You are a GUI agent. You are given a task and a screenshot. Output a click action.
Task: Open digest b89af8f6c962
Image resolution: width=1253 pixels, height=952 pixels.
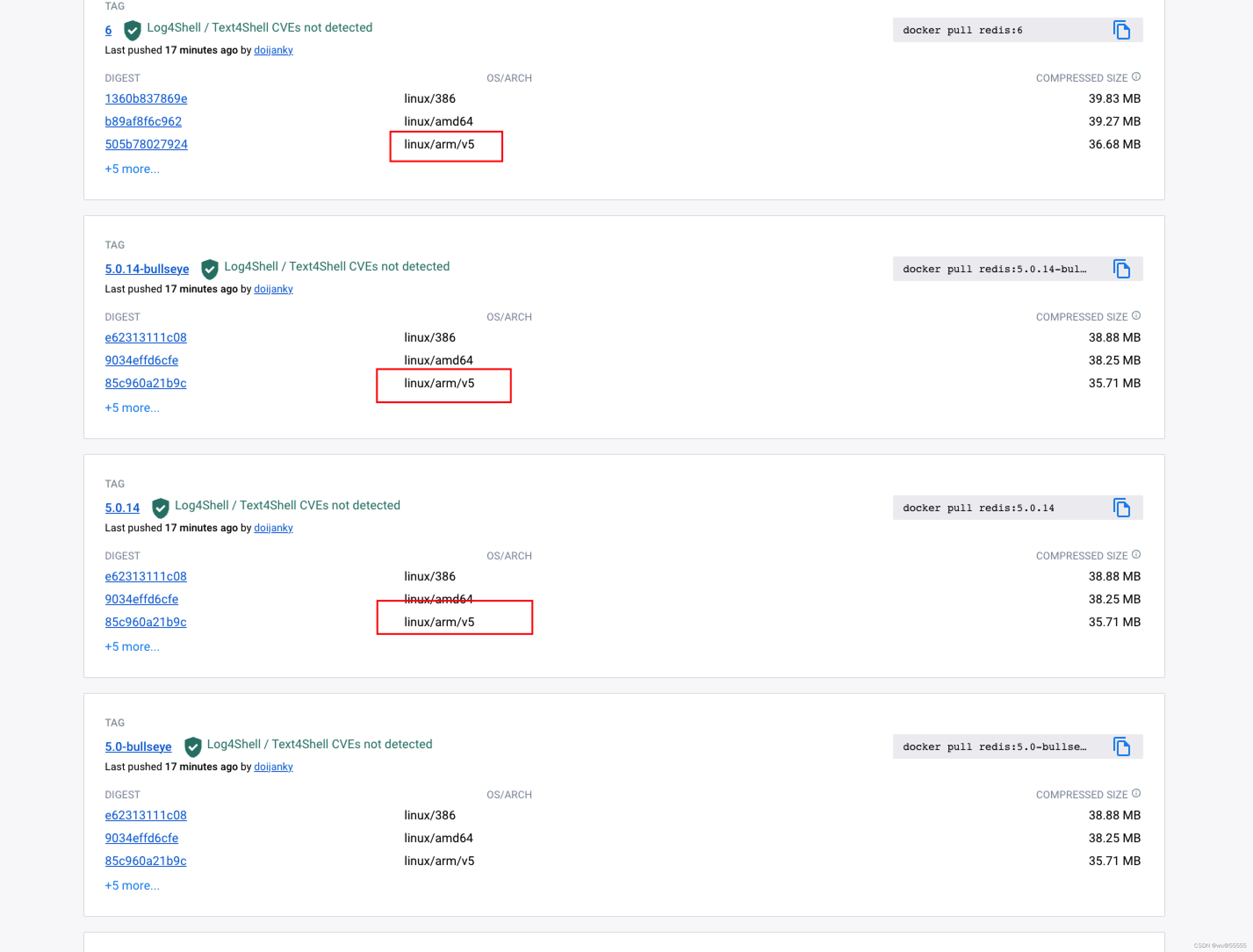[143, 121]
